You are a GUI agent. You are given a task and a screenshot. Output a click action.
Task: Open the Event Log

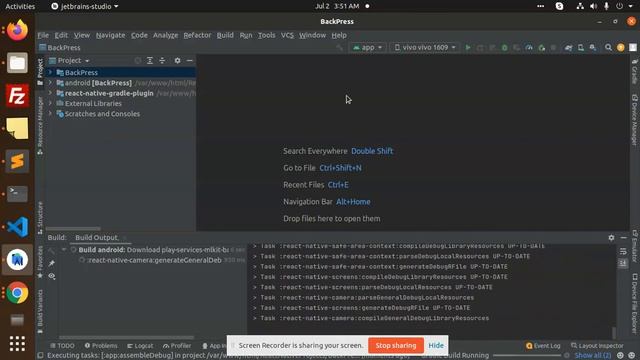[x=543, y=346]
